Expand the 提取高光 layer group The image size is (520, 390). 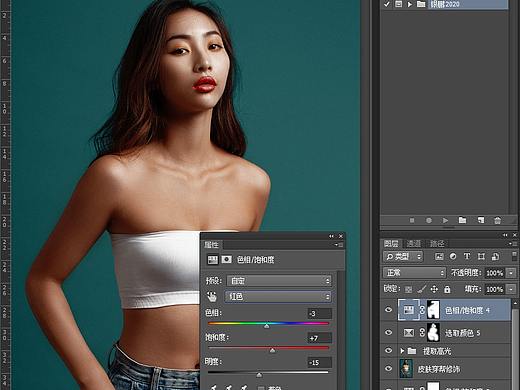click(402, 351)
